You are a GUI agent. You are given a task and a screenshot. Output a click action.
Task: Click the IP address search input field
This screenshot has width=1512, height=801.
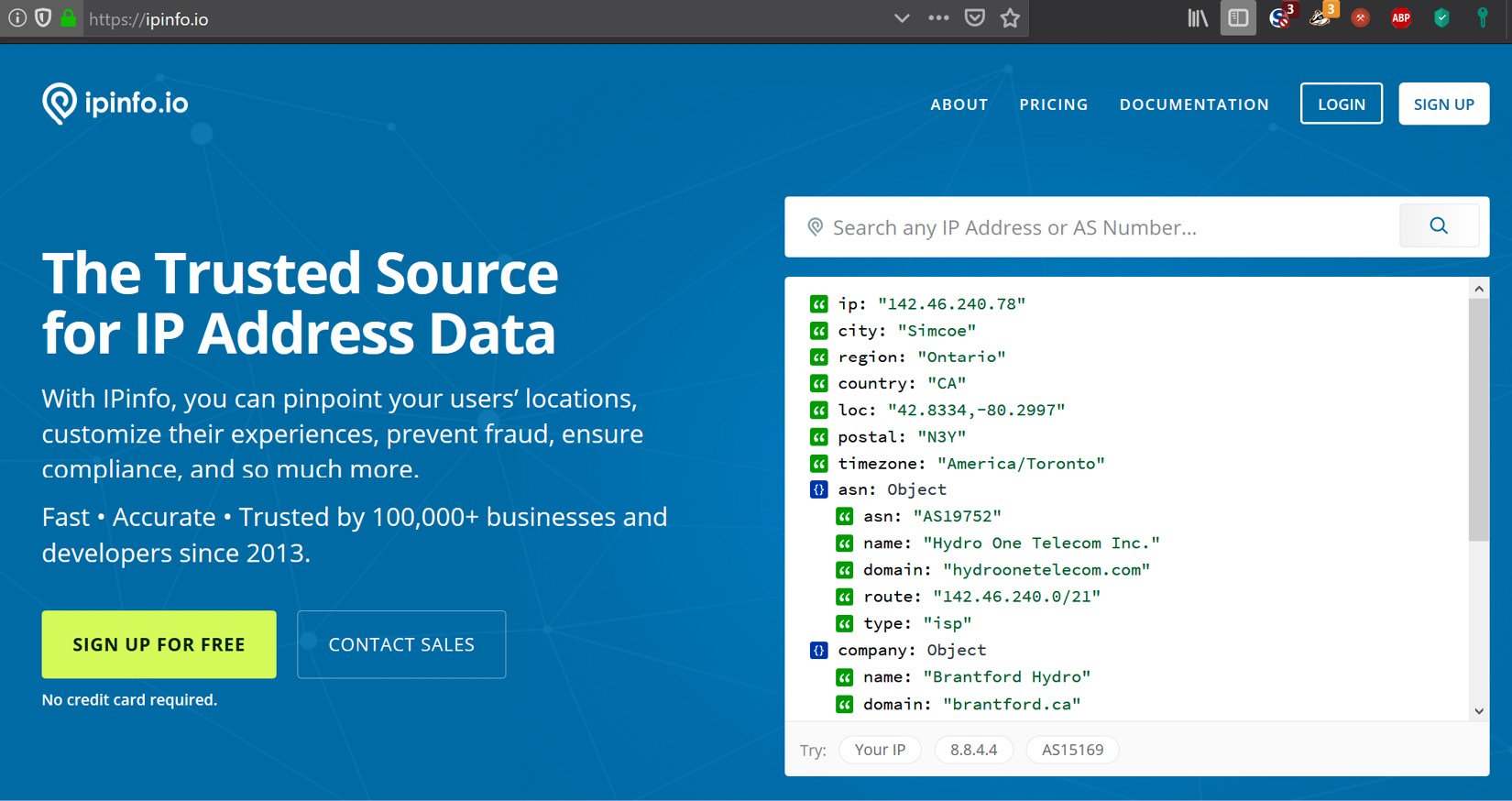(1091, 227)
